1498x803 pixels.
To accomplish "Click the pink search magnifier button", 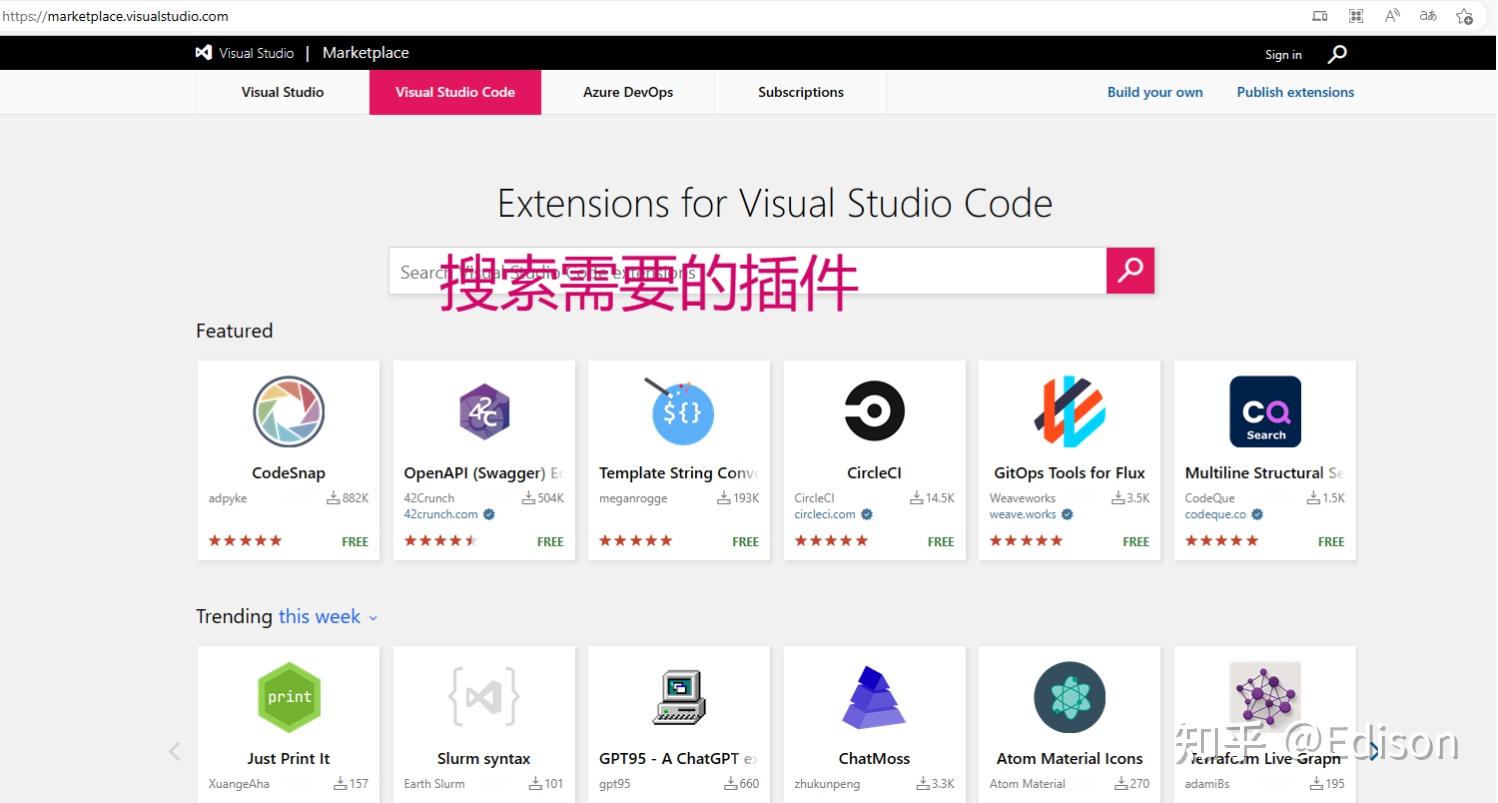I will (1130, 270).
